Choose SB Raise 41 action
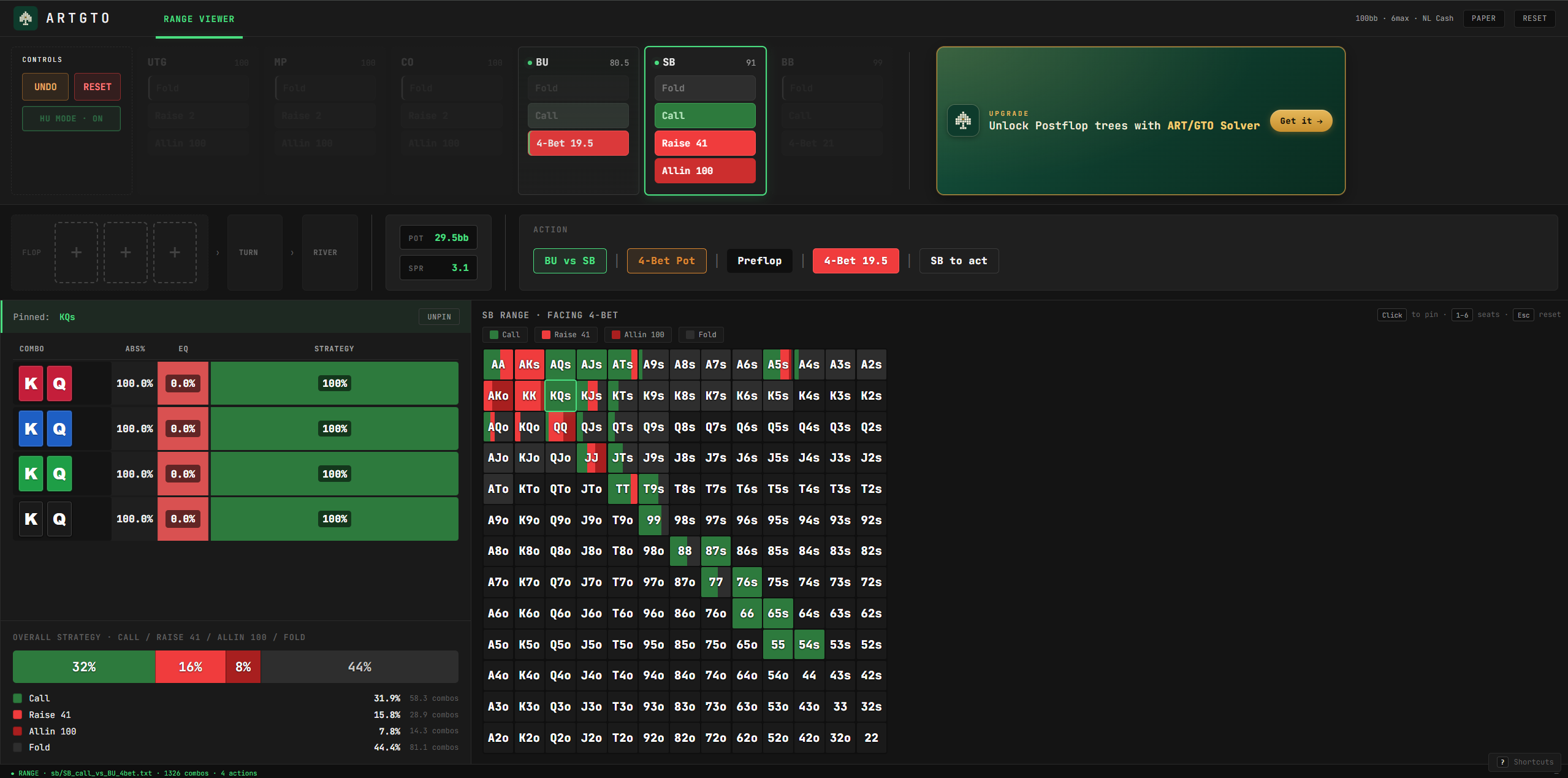 click(705, 143)
